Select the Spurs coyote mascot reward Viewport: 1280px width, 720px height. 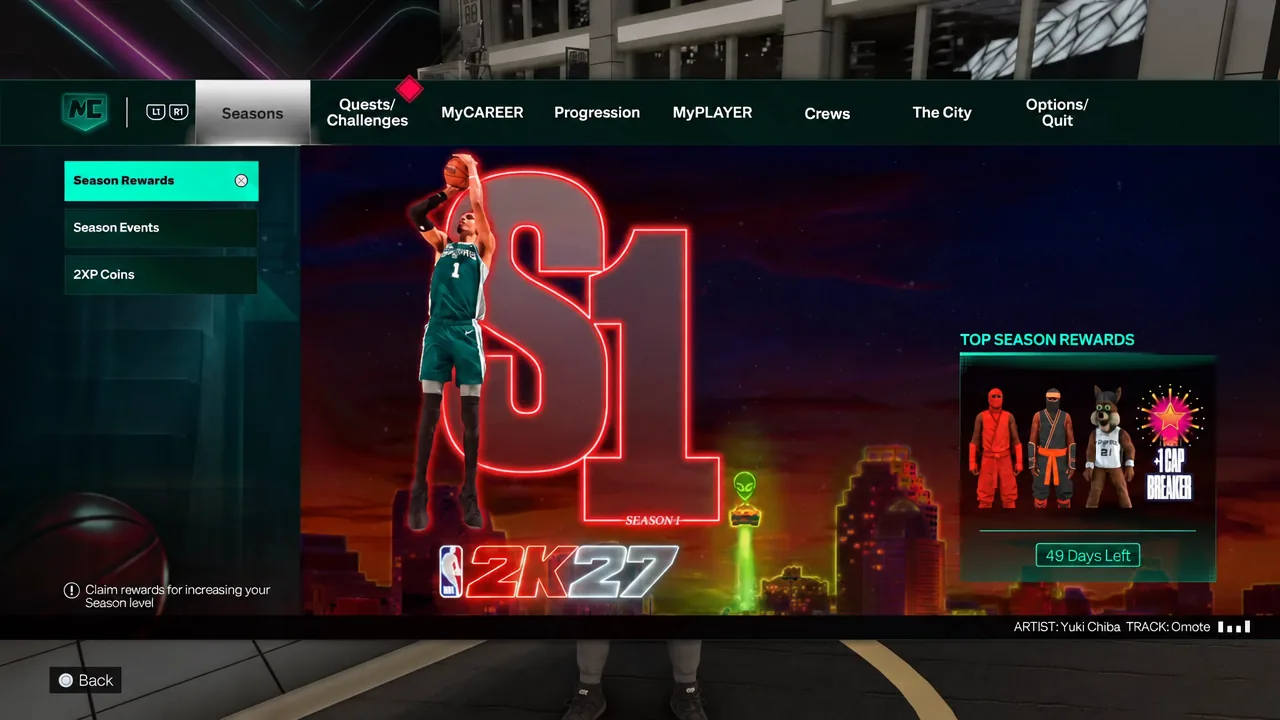[1108, 446]
